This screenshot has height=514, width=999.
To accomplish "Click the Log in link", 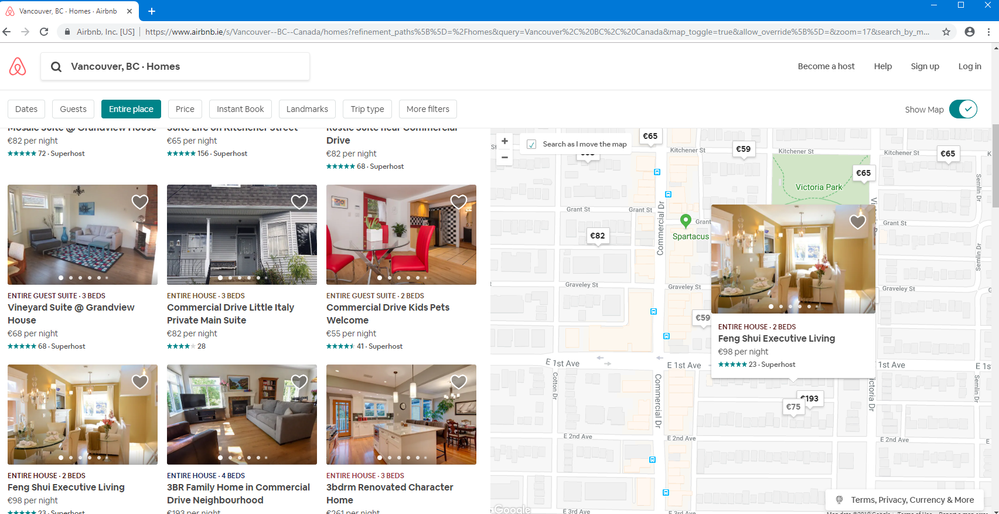I will point(969,67).
